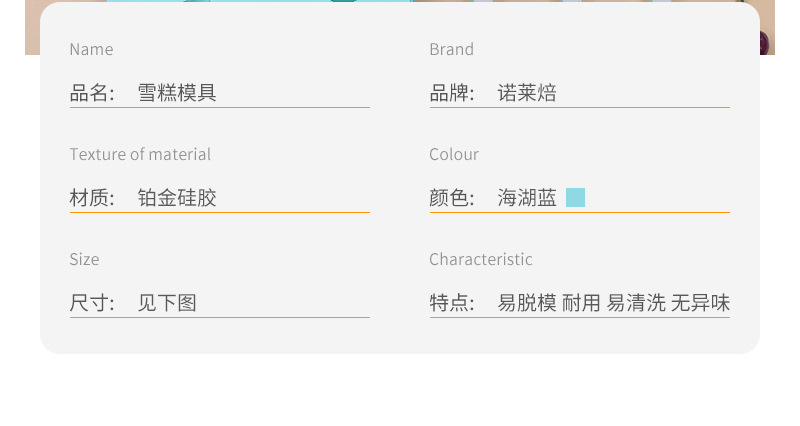Click the 易脱模 characteristic text

click(527, 303)
